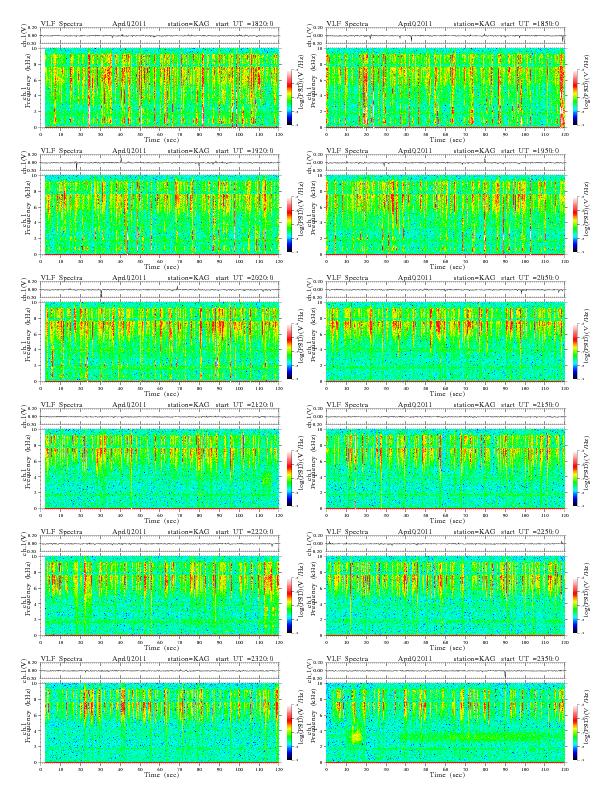Select the color scale beside the 1950 spectrogram
Screen dimensions: 612x792
[575, 224]
